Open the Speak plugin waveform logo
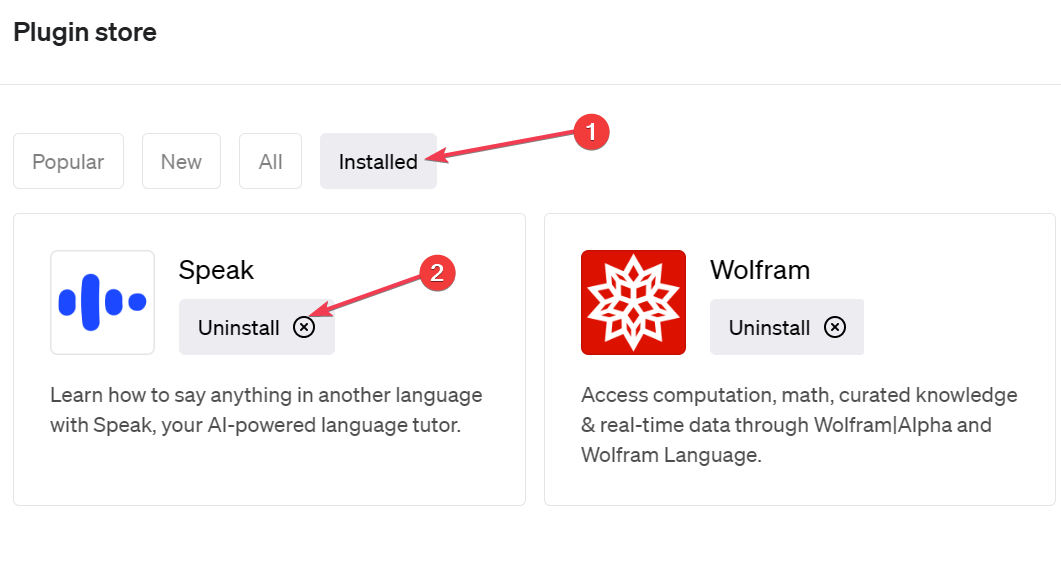 pyautogui.click(x=102, y=302)
